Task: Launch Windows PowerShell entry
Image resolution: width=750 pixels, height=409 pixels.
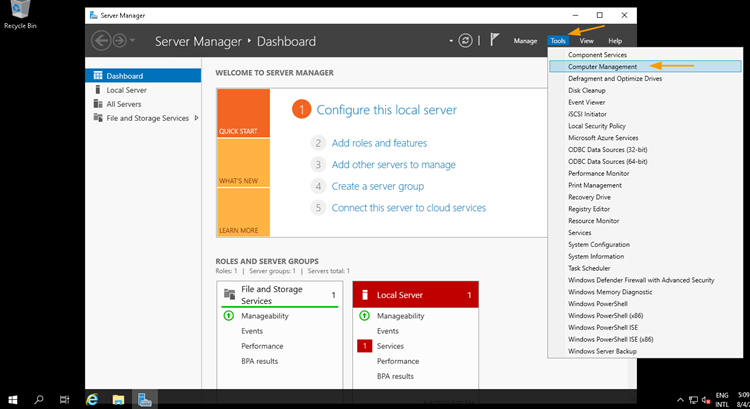Action: click(598, 304)
